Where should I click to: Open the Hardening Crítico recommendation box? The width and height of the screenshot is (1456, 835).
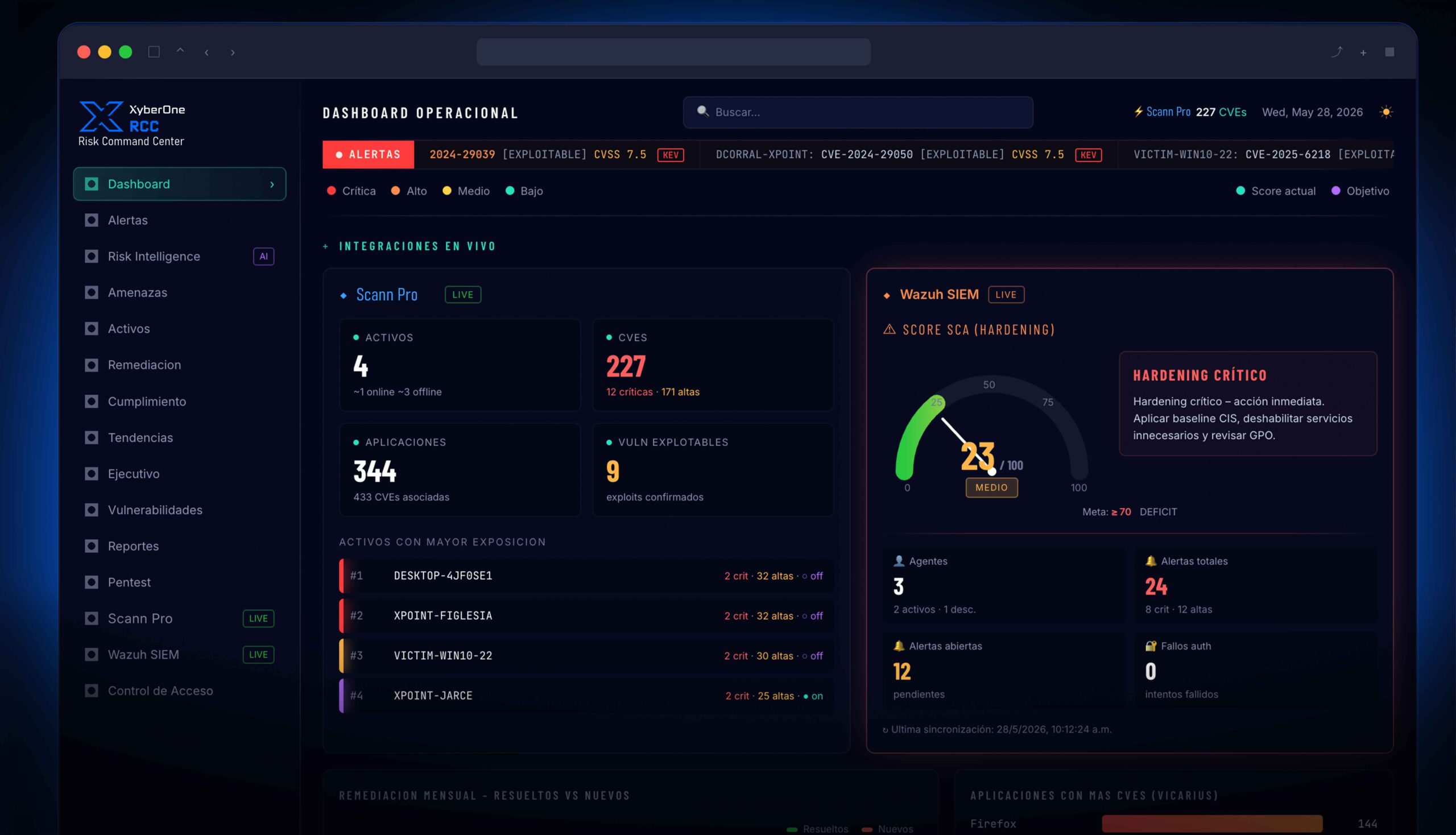[1248, 404]
